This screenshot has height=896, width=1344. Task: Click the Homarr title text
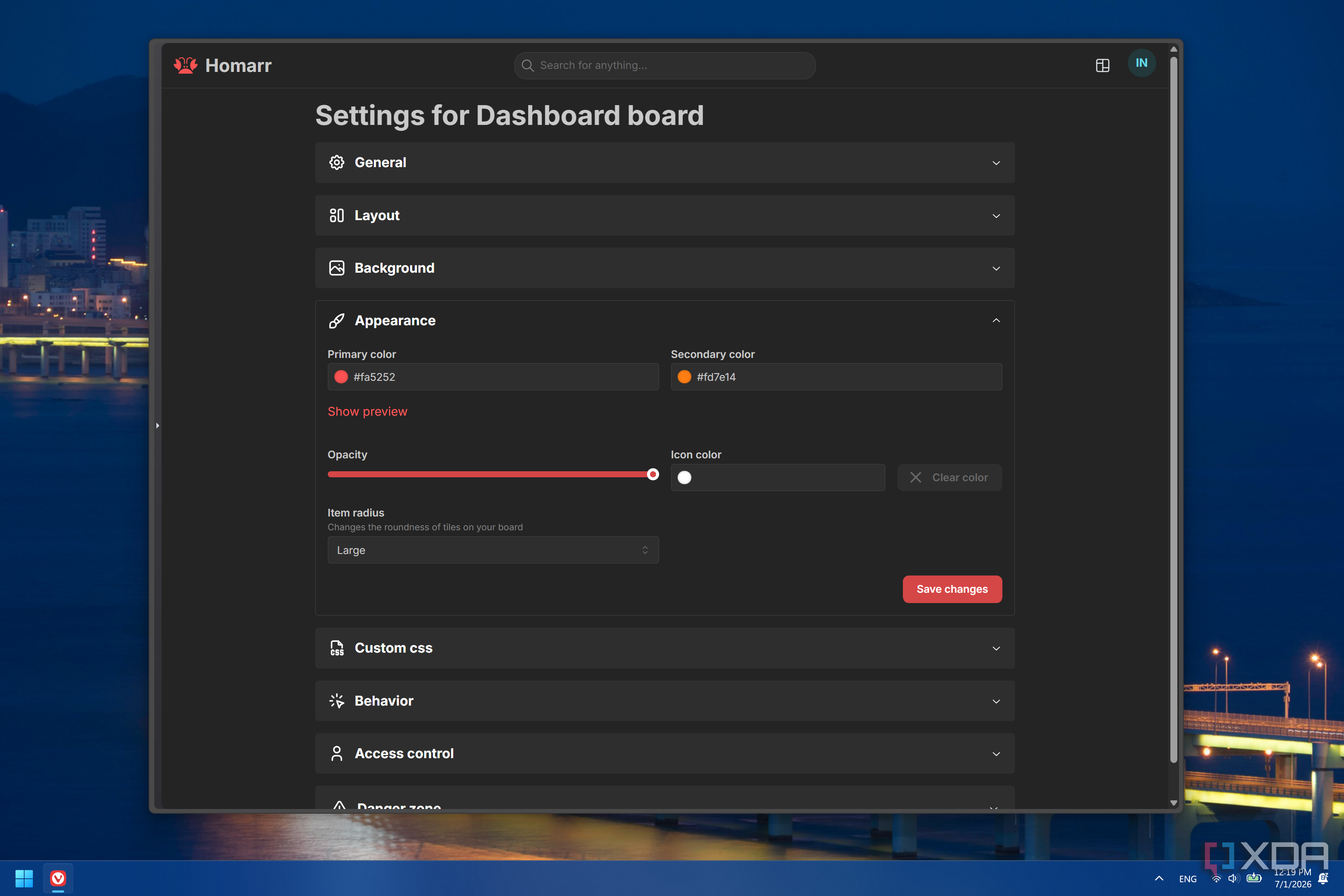(x=238, y=66)
